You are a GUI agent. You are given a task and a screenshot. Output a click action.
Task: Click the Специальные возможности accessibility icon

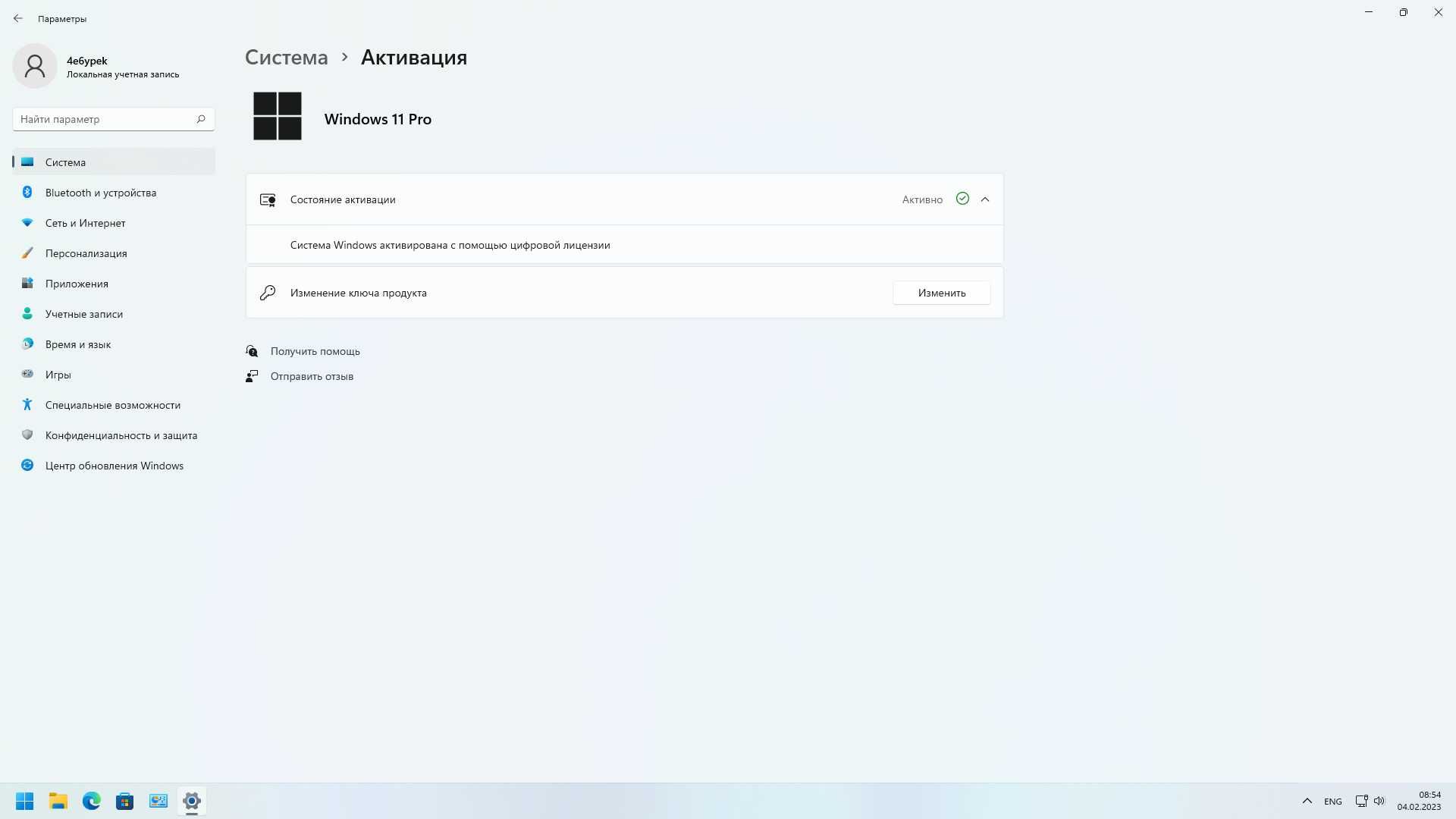tap(27, 405)
